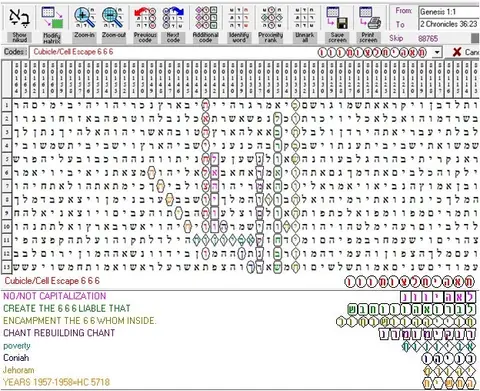This screenshot has height=391, width=480.
Task: Select legend entry poverty
Action: click(x=17, y=346)
